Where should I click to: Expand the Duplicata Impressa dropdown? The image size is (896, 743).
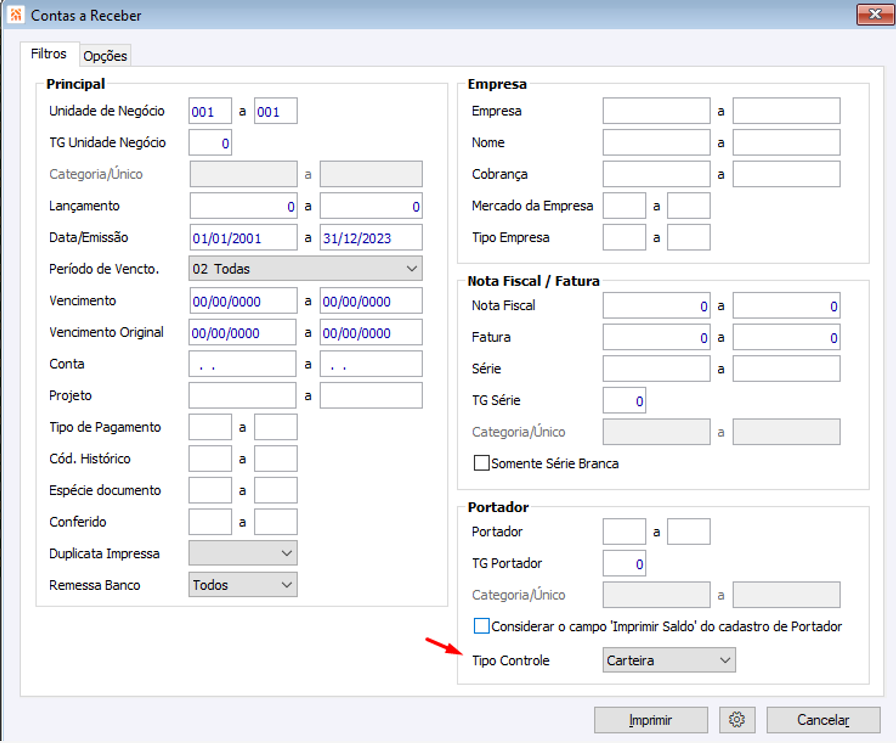point(243,553)
